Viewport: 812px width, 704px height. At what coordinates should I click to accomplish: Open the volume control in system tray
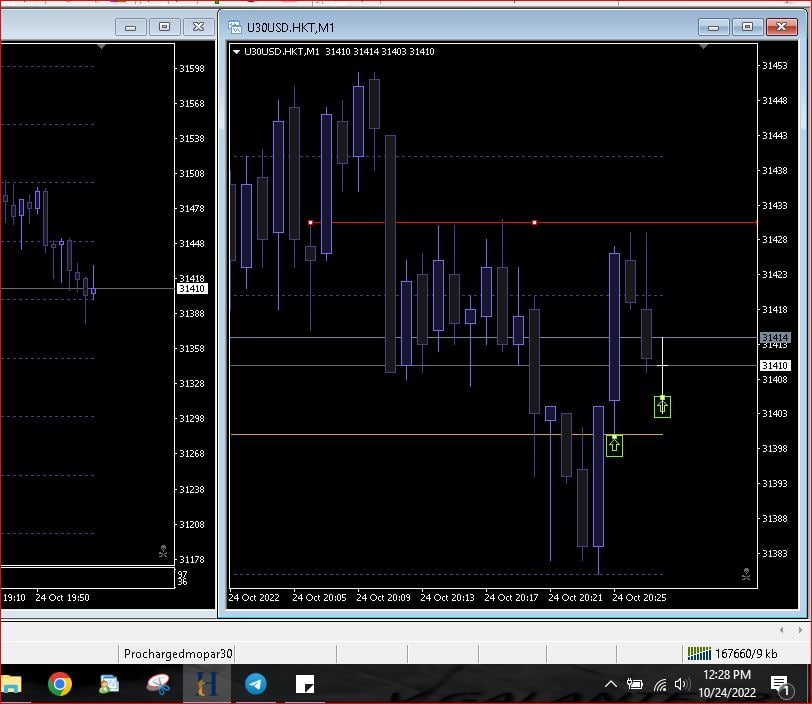coord(682,684)
